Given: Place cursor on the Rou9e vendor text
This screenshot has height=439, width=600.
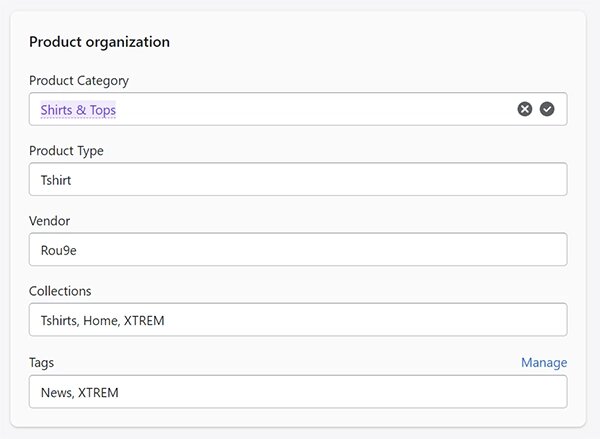Looking at the screenshot, I should coord(59,250).
